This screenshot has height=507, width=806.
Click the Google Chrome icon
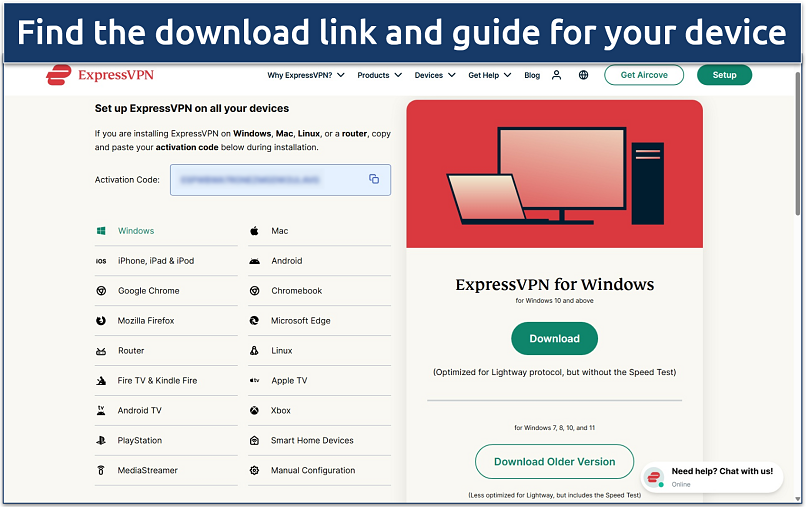click(101, 291)
